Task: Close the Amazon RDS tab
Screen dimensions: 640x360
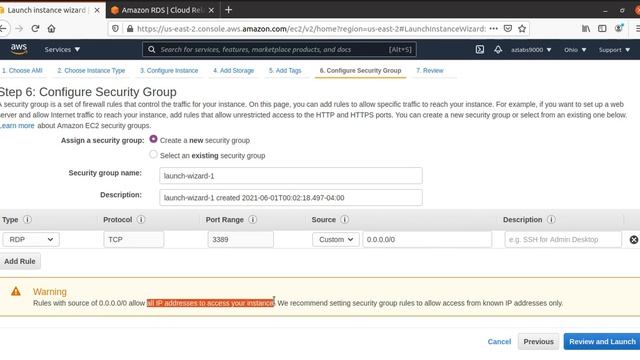Action: coord(211,10)
